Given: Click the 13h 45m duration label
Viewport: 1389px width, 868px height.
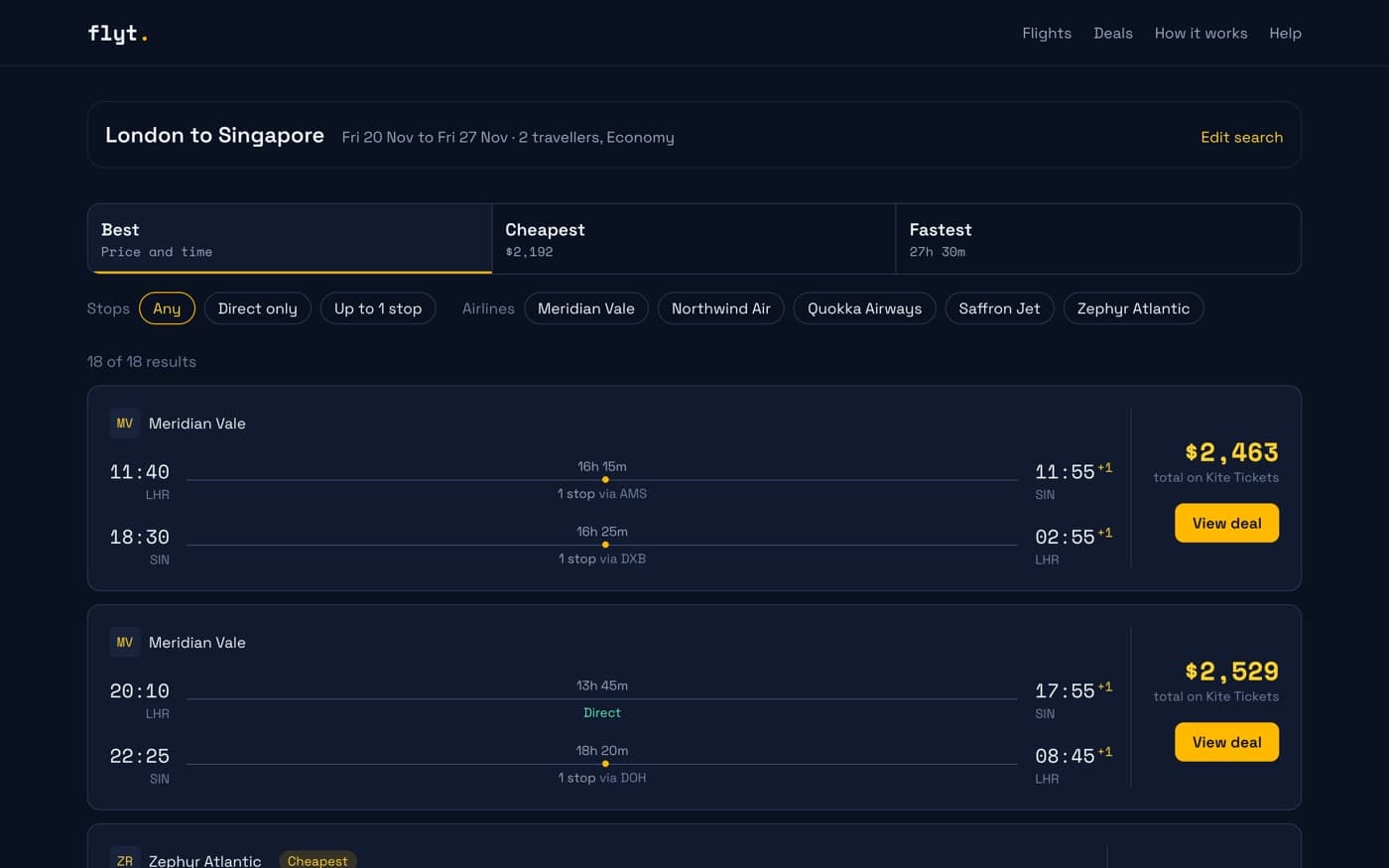Looking at the screenshot, I should pos(602,685).
